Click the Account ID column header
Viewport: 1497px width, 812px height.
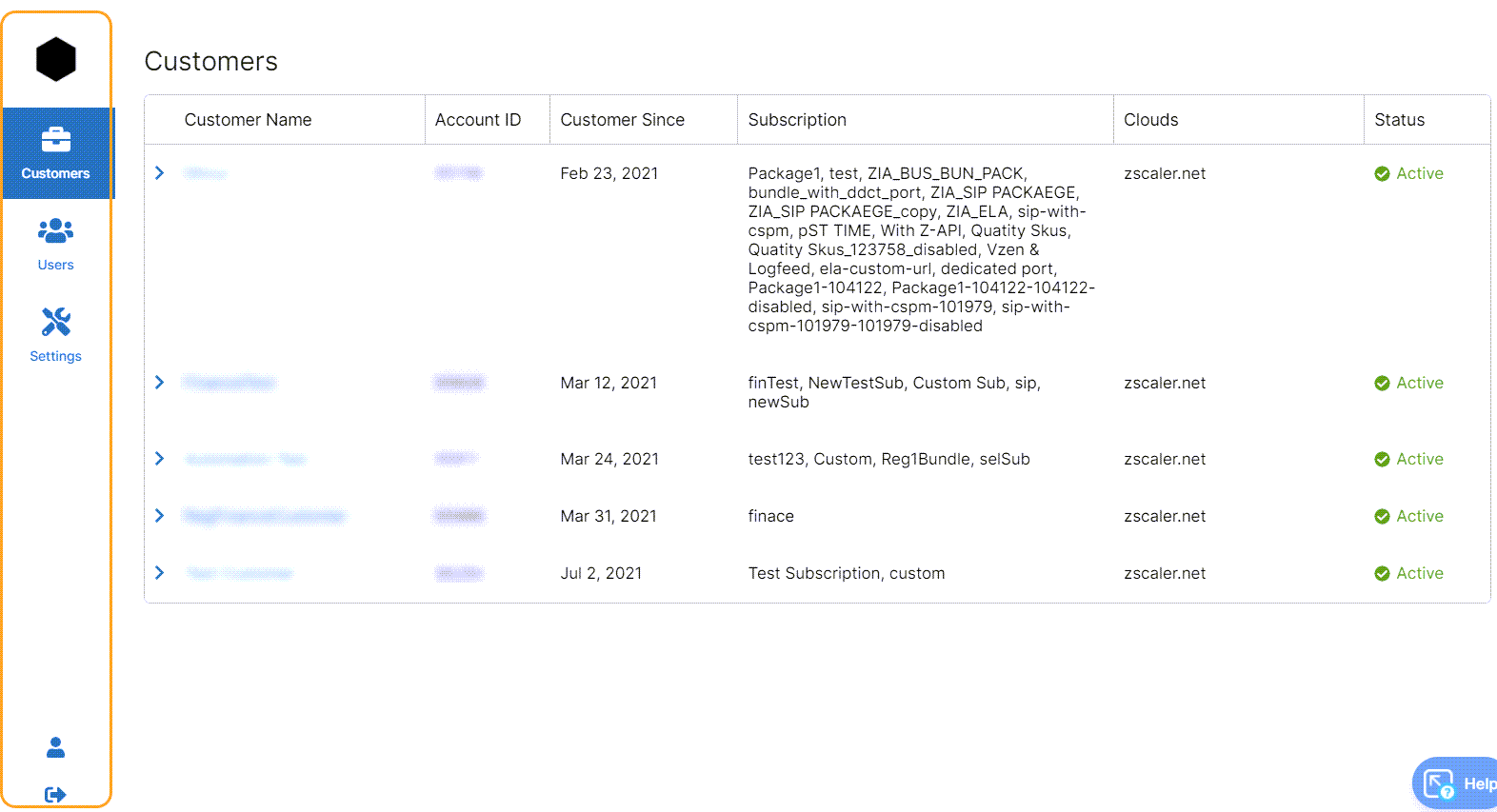478,120
